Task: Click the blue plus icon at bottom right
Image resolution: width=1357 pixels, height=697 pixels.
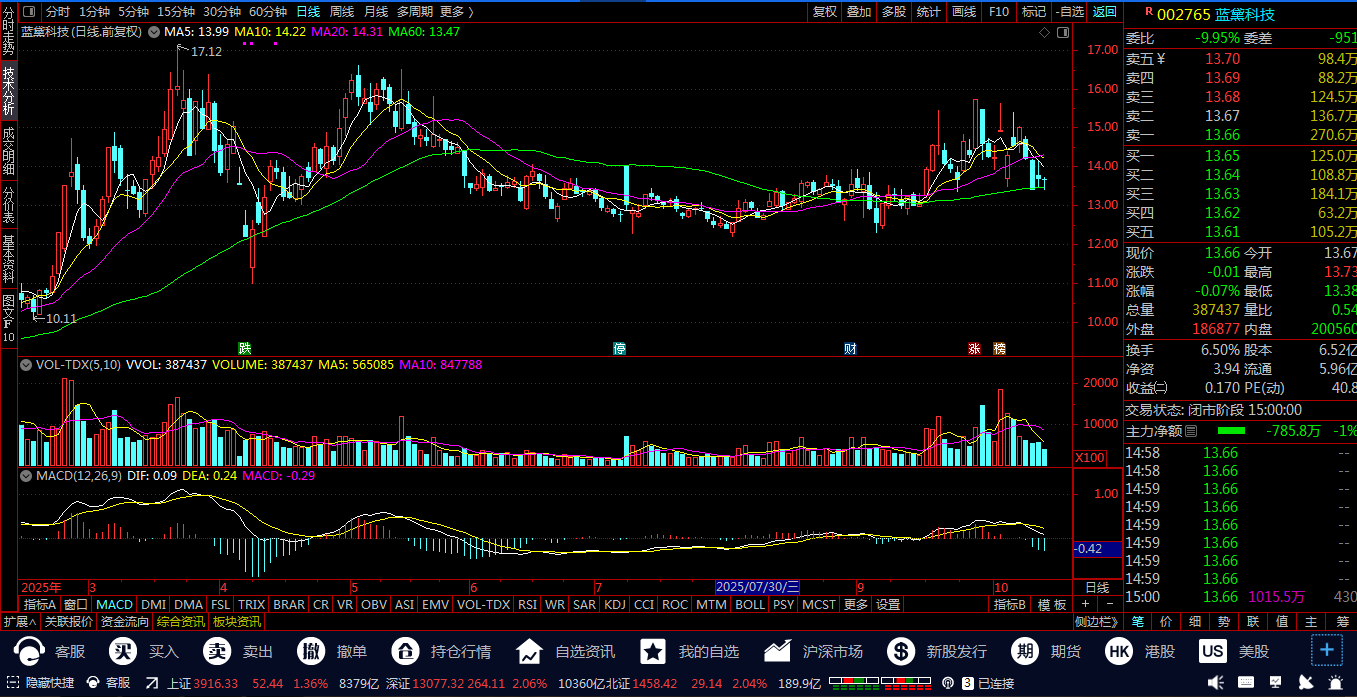Action: pos(1327,650)
